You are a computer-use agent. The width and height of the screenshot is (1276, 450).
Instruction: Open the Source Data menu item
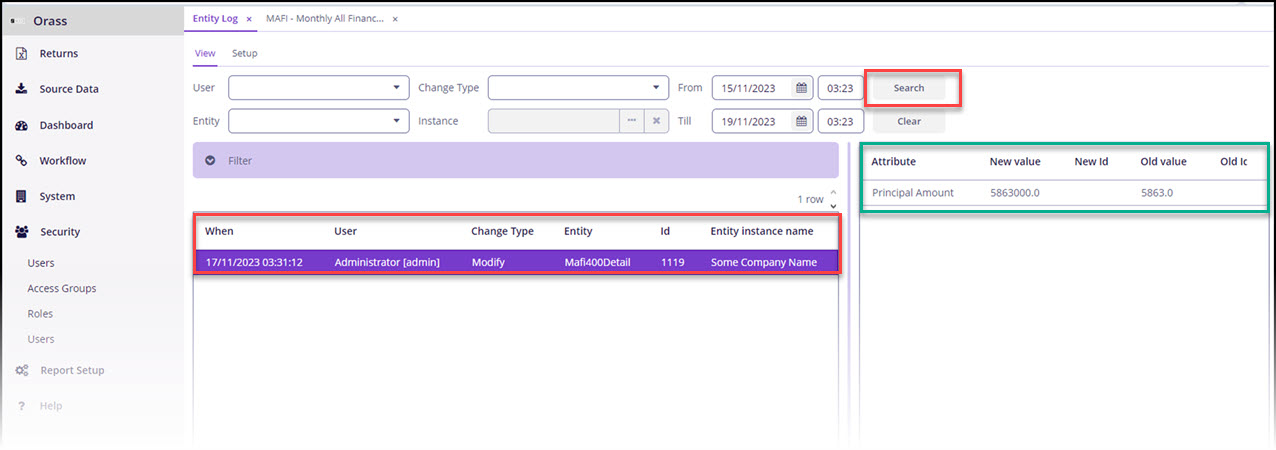click(69, 89)
